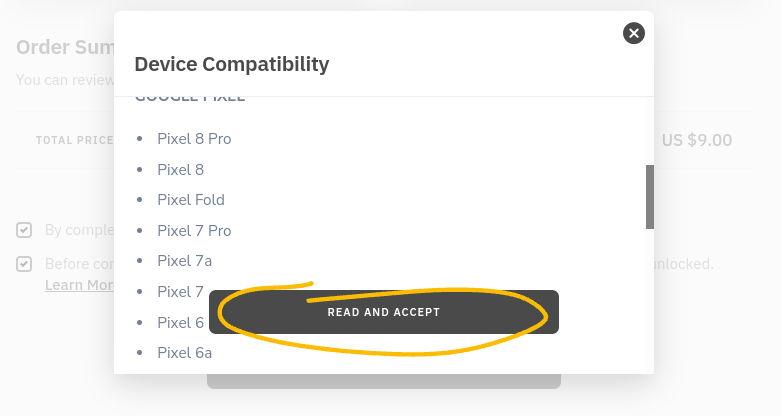Click the scrollbar track below the thumb

(650, 301)
